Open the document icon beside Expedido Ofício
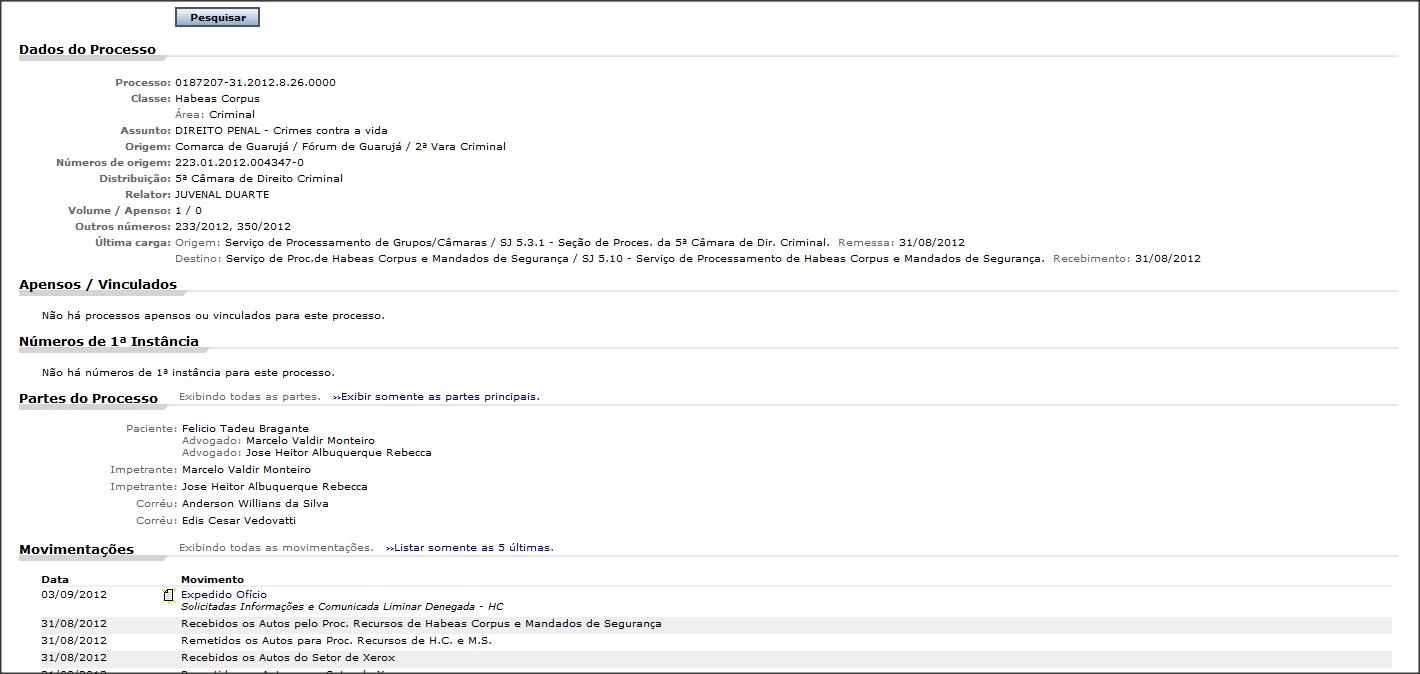Screen dimensions: 1420x674 168,595
